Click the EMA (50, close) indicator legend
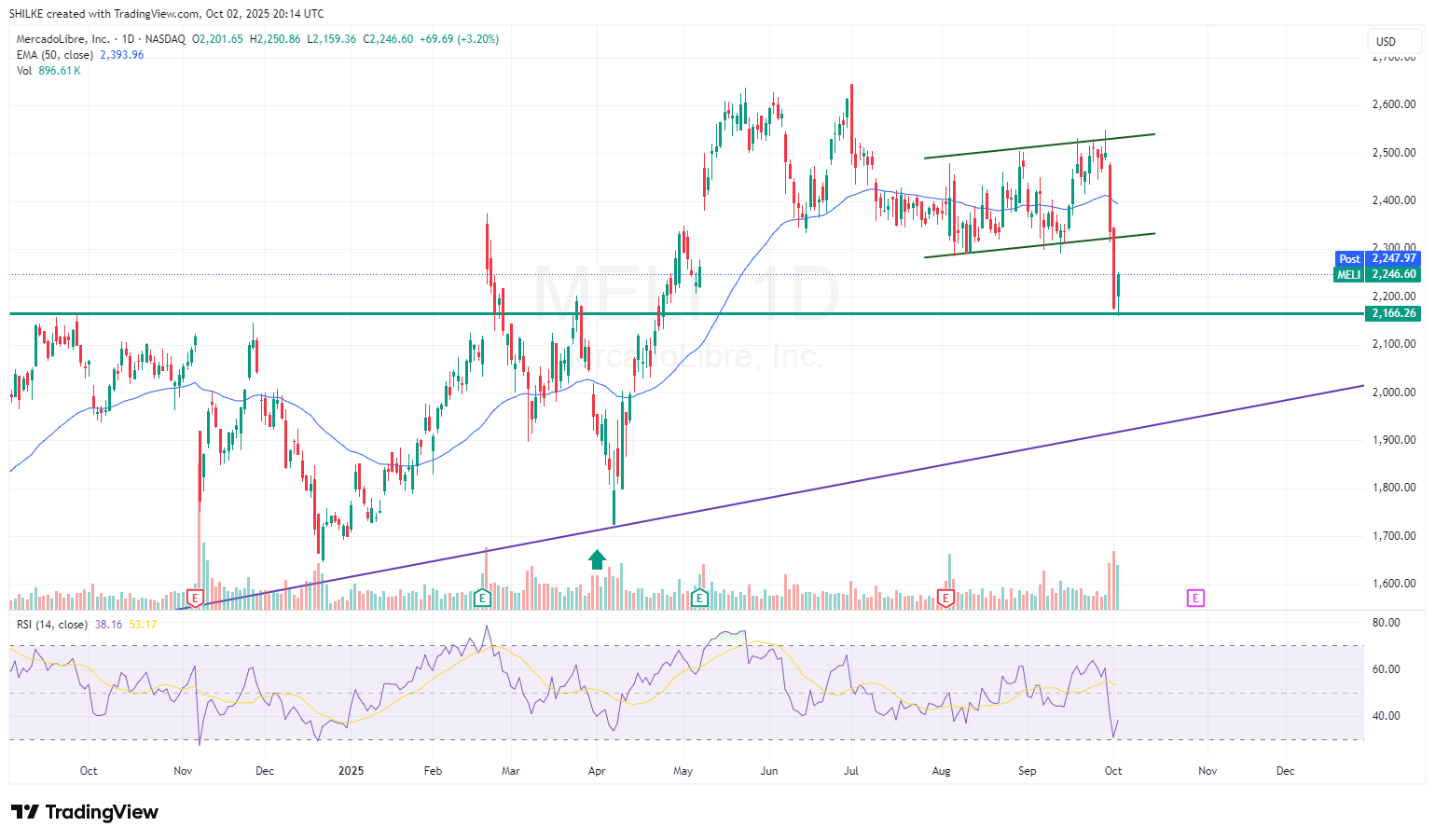 55,55
